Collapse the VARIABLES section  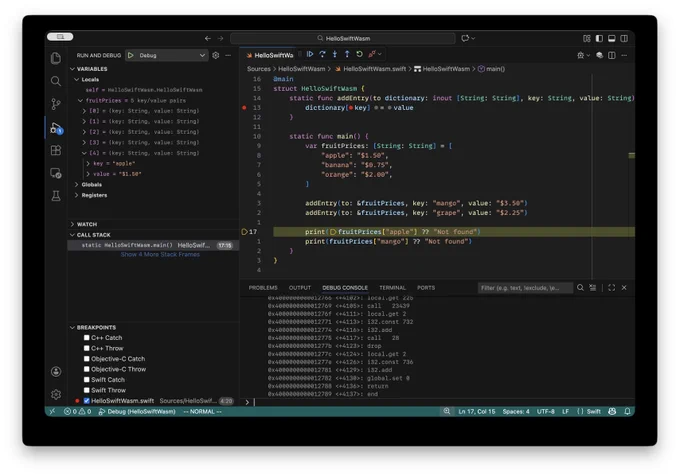pos(72,69)
